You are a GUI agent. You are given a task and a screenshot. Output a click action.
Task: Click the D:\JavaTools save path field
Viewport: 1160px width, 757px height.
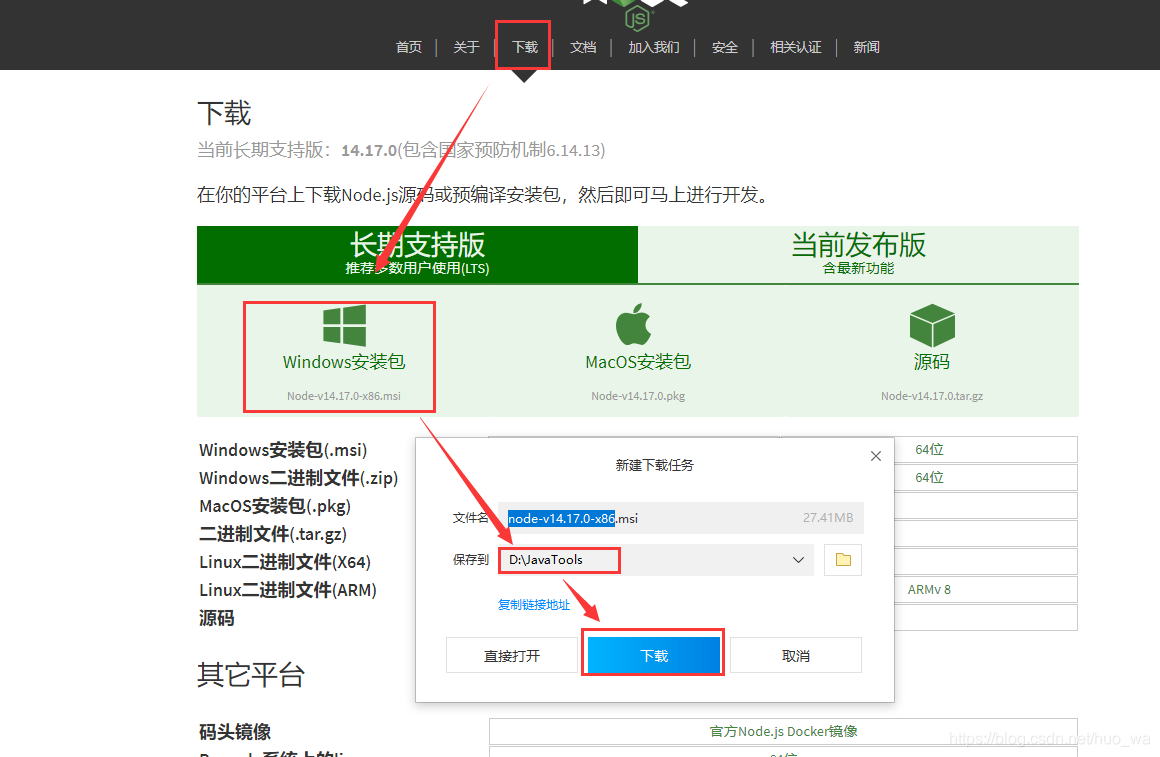655,560
